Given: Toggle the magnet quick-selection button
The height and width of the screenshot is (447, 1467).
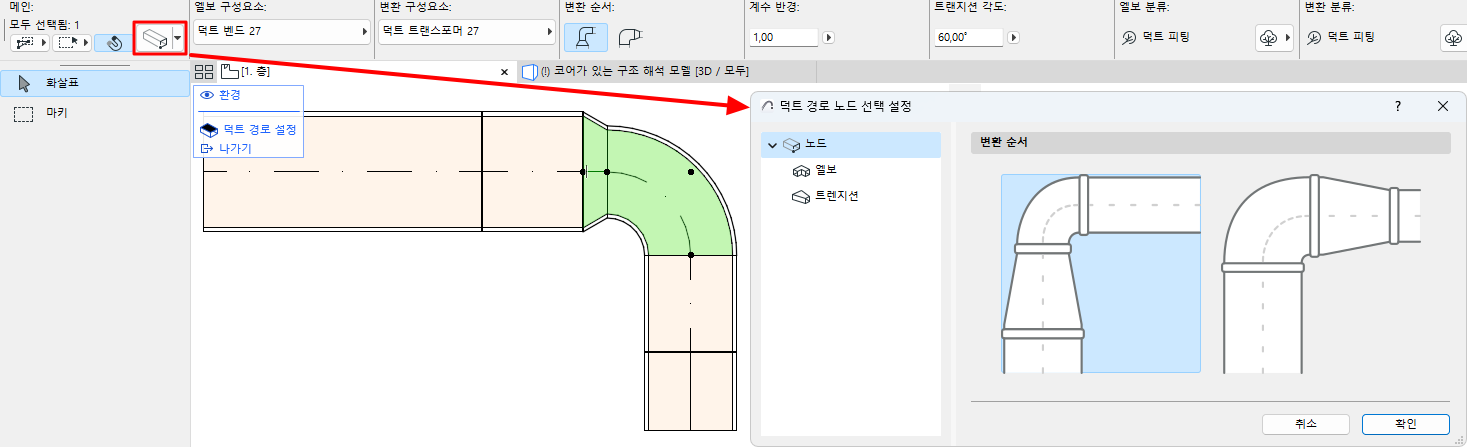Looking at the screenshot, I should (113, 43).
